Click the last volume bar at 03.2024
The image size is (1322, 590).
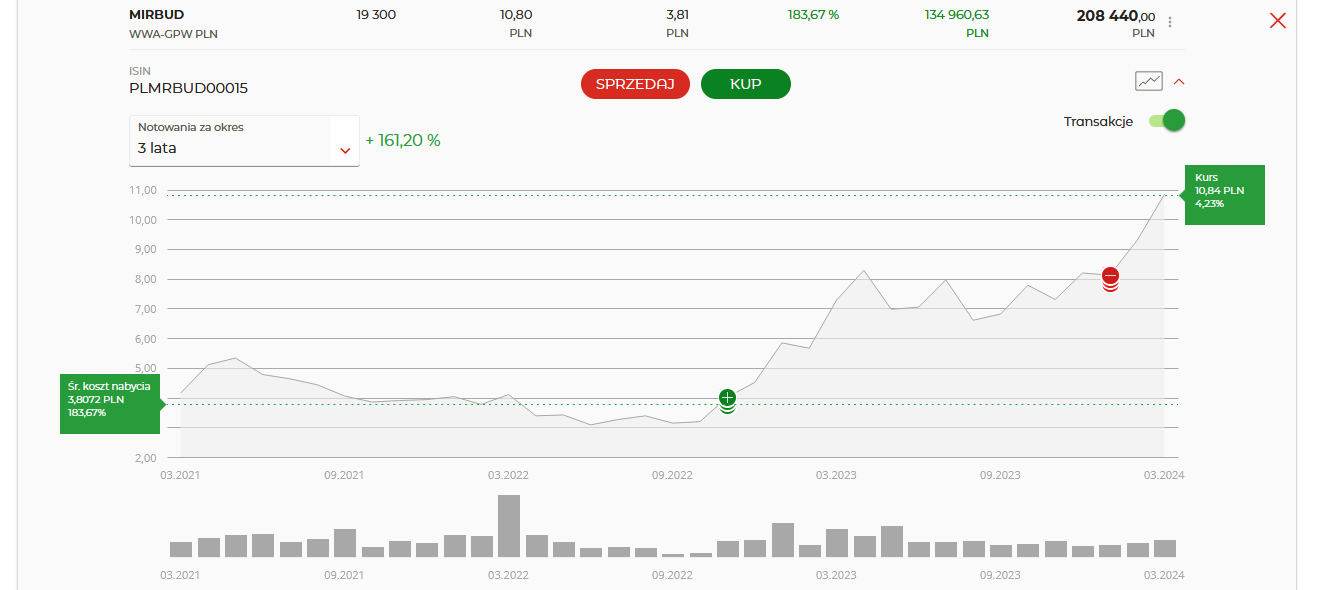[1164, 548]
